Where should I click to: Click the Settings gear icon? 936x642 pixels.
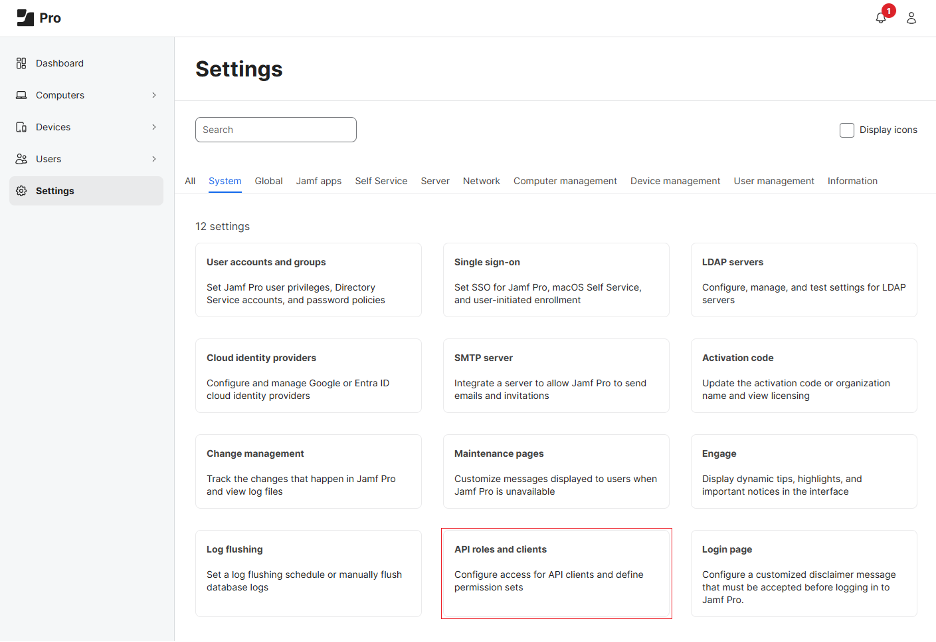pyautogui.click(x=21, y=191)
